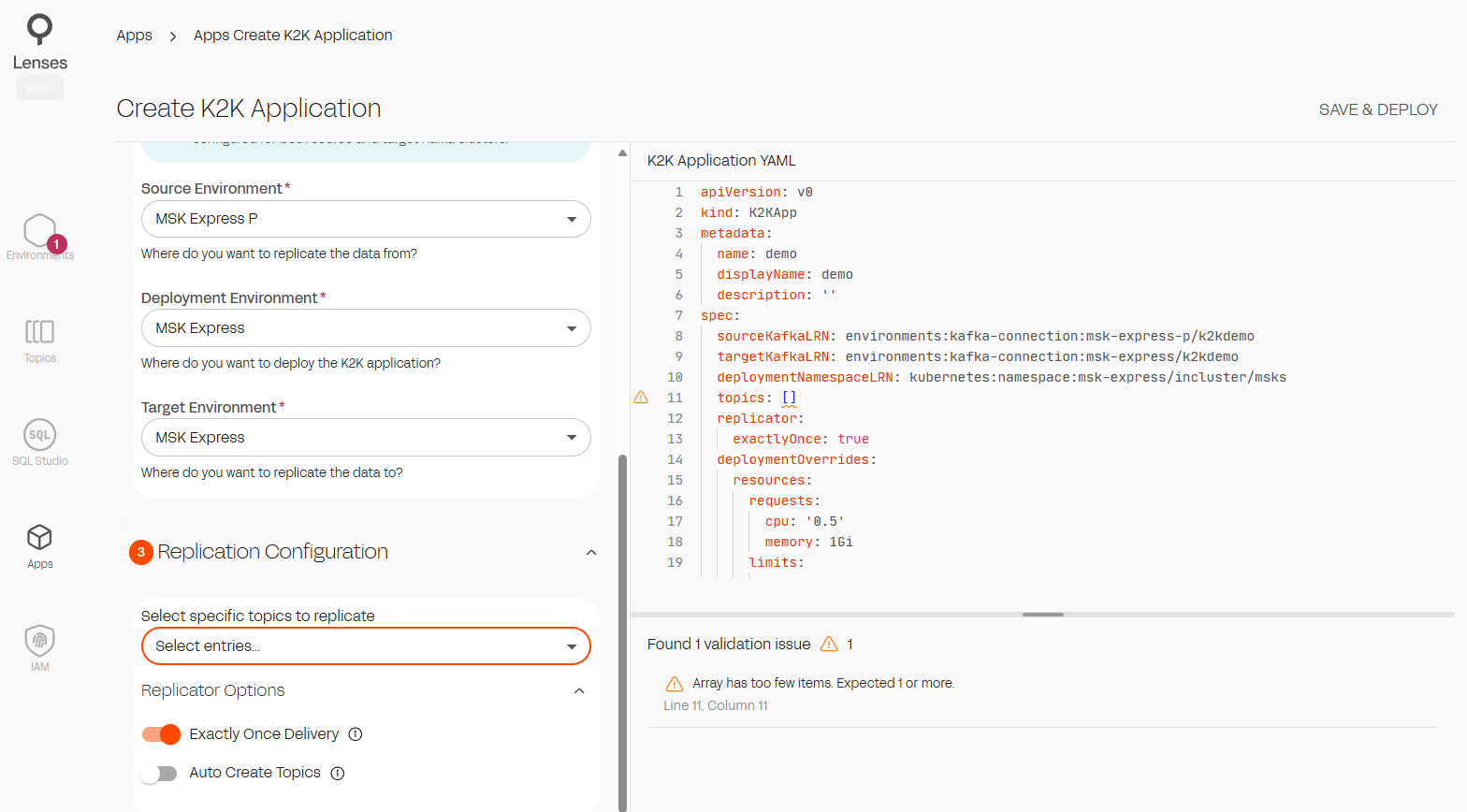Click the YAML panel horizontal resize handle
The height and width of the screenshot is (812, 1467).
tap(1042, 615)
